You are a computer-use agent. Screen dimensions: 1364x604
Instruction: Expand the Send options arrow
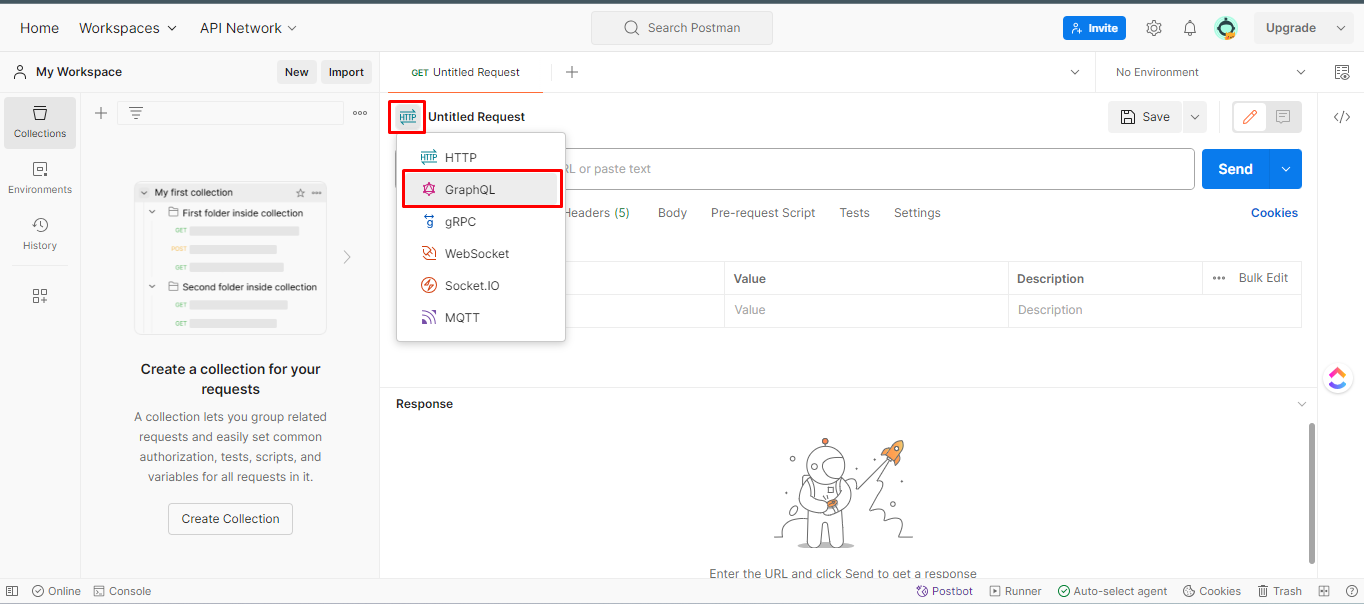1286,169
